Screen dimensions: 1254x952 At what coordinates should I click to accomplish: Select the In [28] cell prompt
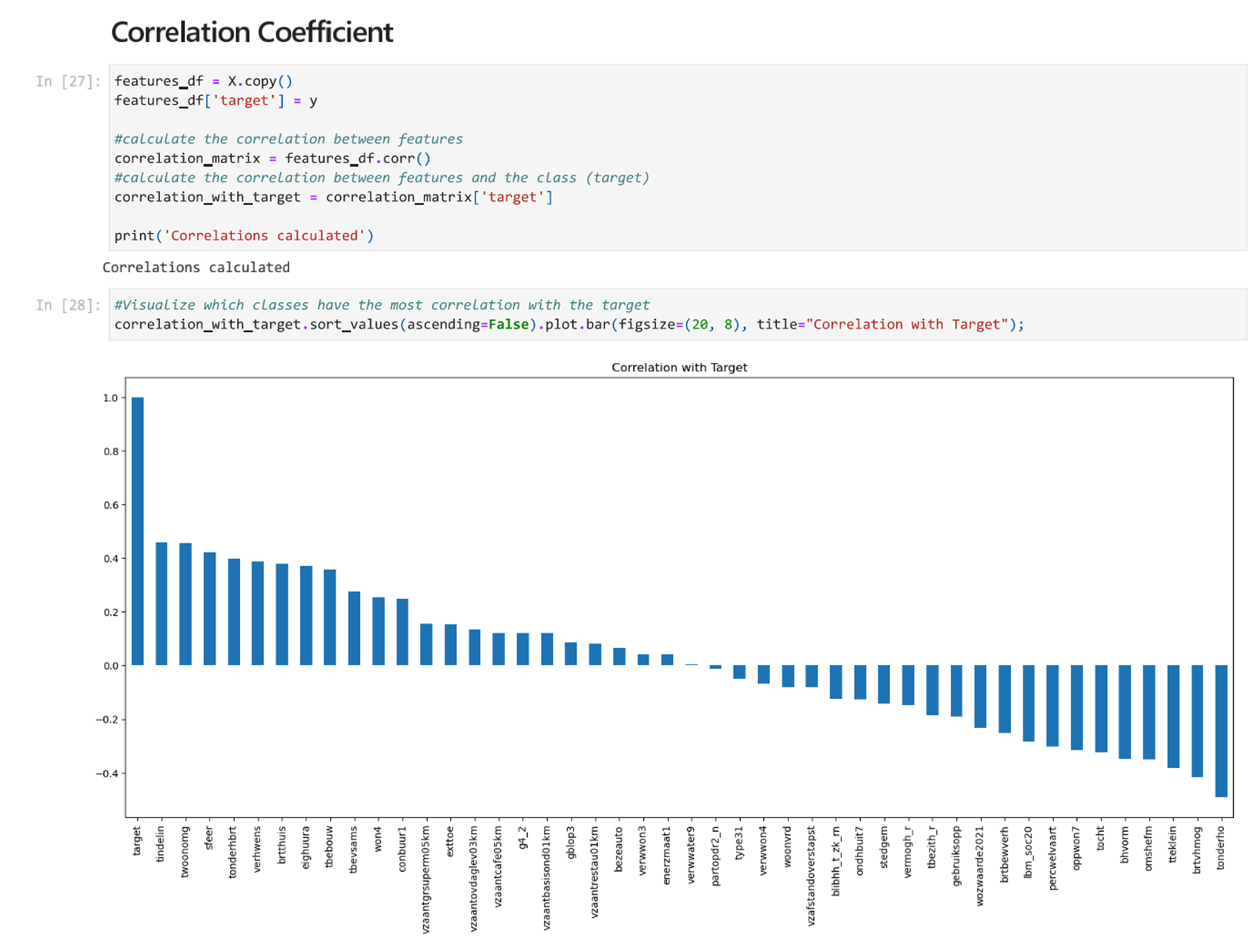pyautogui.click(x=68, y=305)
